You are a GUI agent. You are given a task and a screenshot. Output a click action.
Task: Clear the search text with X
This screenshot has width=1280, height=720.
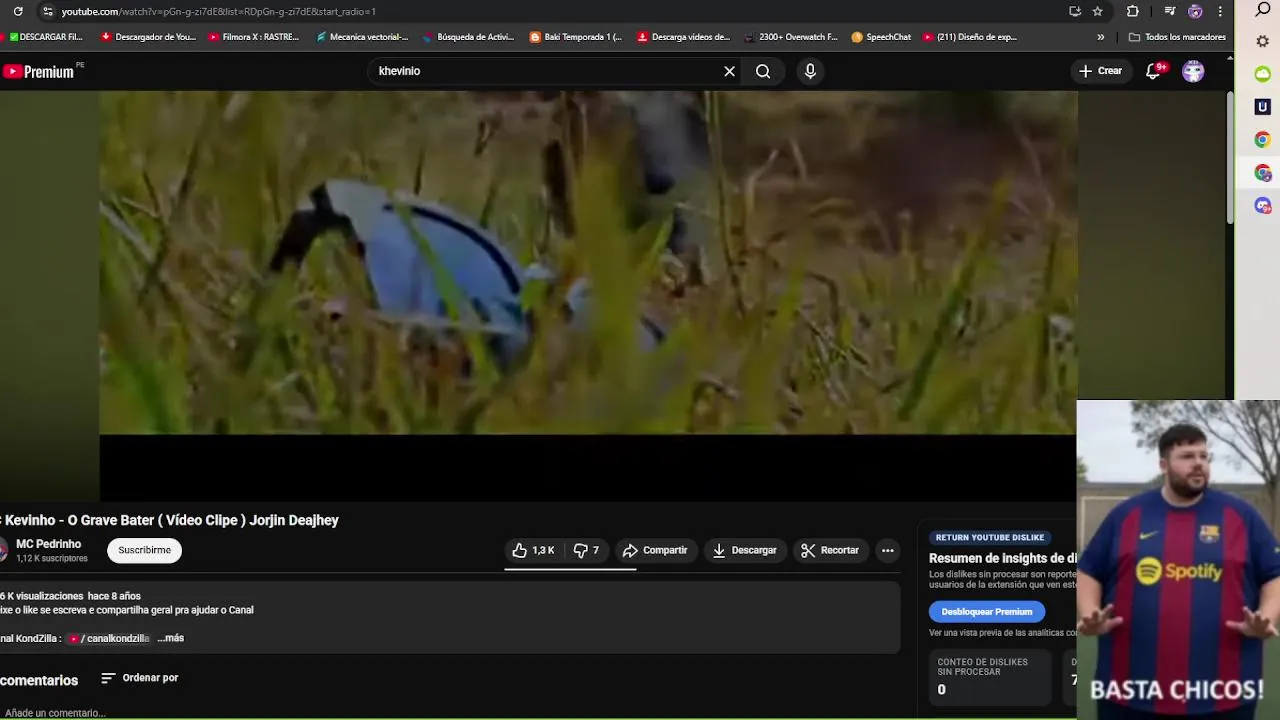(x=729, y=71)
